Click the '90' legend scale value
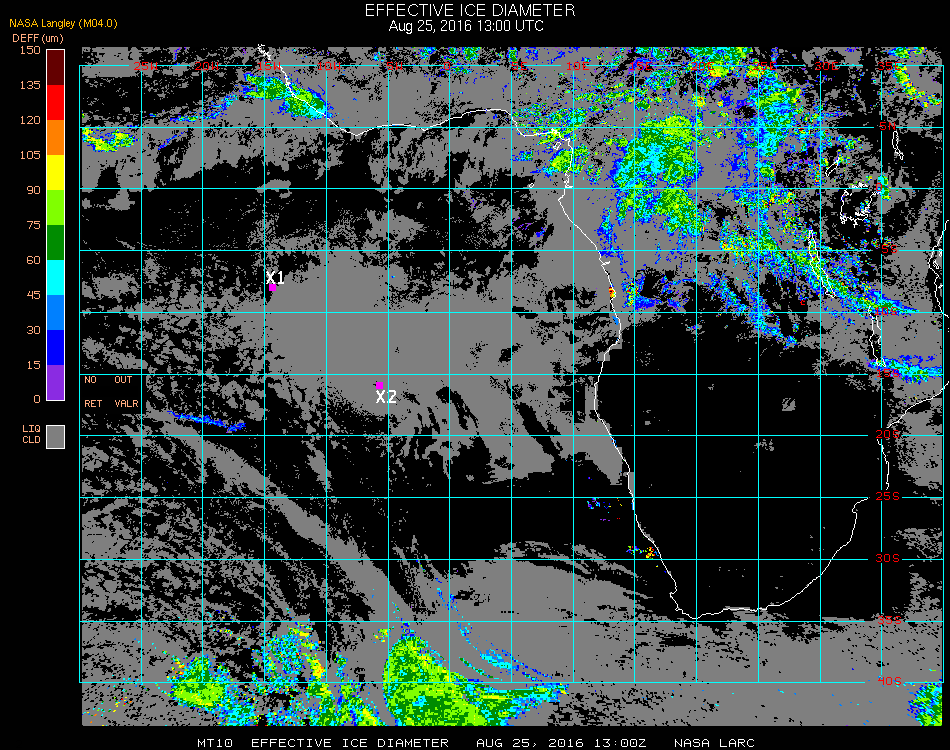Screen dimensions: 950x750 coord(33,190)
